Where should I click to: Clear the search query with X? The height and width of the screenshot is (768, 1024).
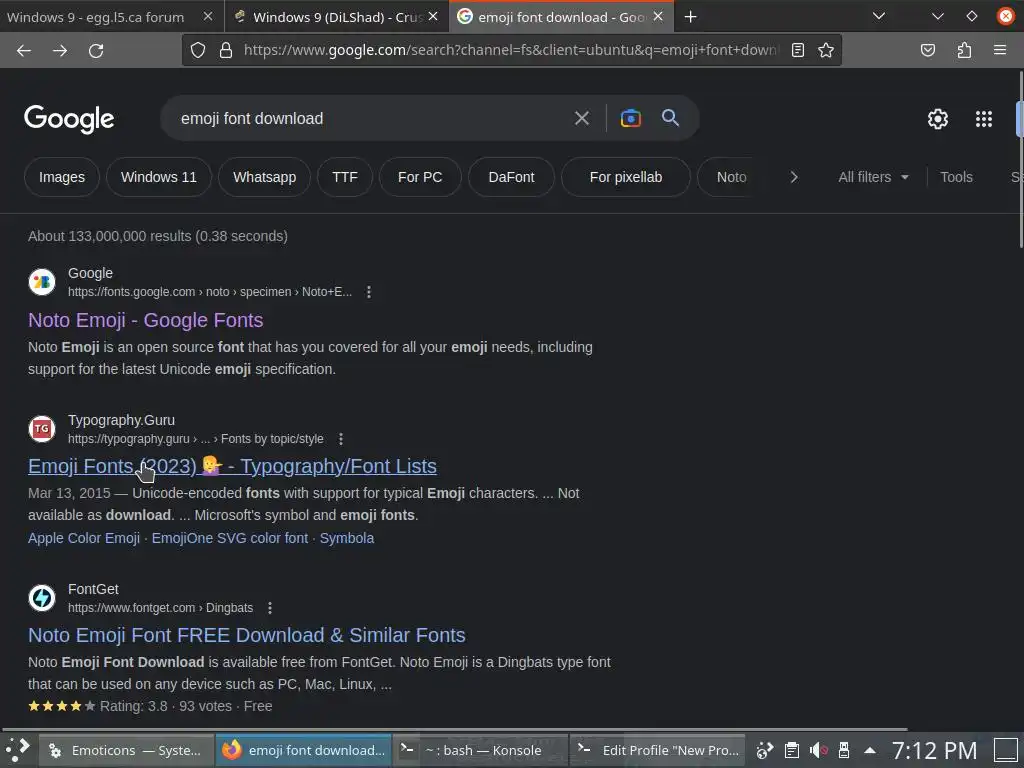(x=582, y=118)
